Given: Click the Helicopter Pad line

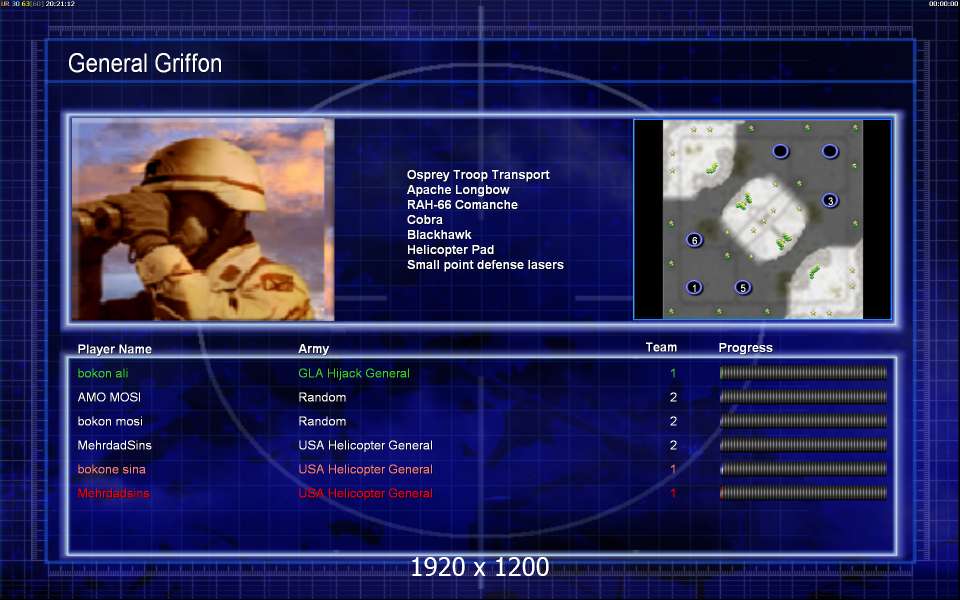Looking at the screenshot, I should (451, 250).
